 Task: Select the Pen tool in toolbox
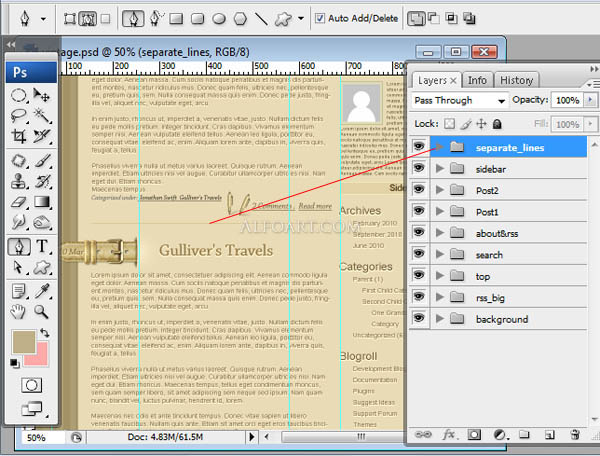point(19,247)
